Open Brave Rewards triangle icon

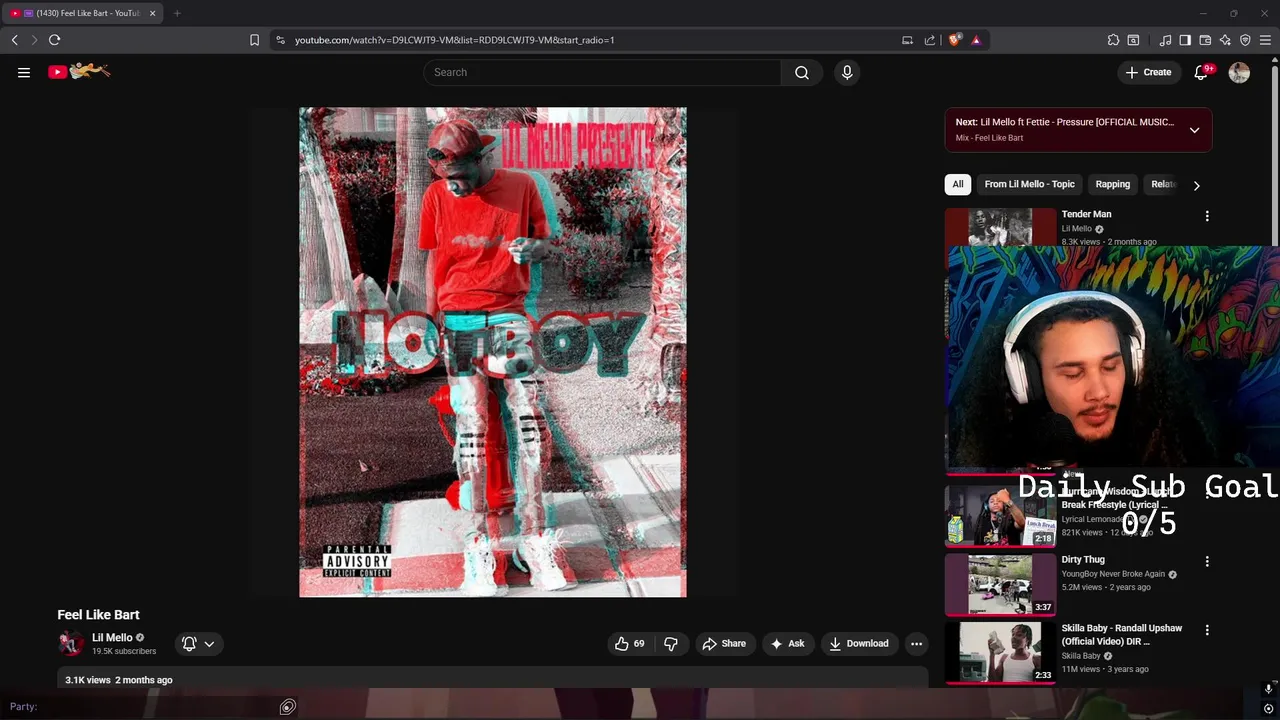click(976, 40)
